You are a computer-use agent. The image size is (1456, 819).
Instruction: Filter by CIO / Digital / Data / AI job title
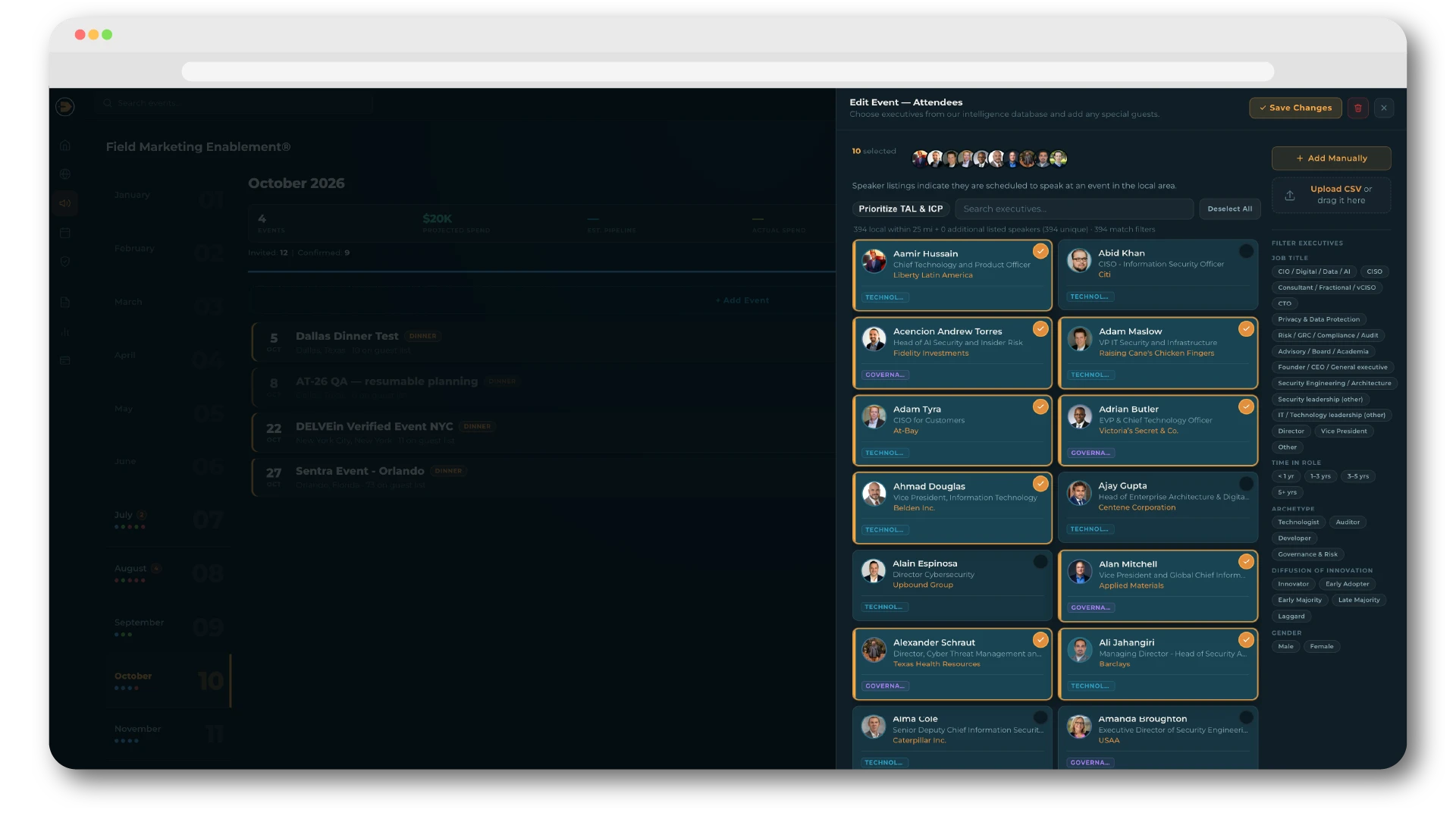click(1313, 271)
